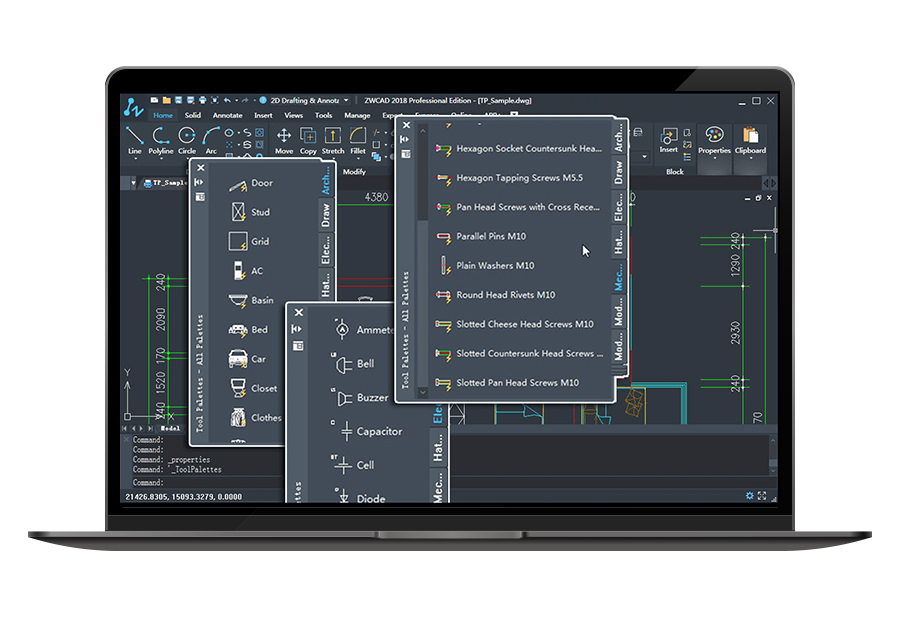900x618 pixels.
Task: Select the Line drawing tool
Action: tap(134, 141)
